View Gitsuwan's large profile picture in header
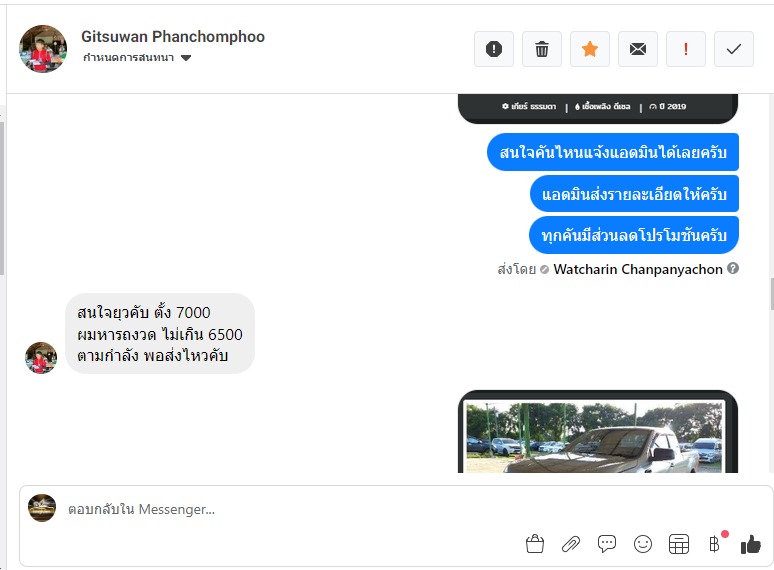This screenshot has width=774, height=570. click(43, 49)
